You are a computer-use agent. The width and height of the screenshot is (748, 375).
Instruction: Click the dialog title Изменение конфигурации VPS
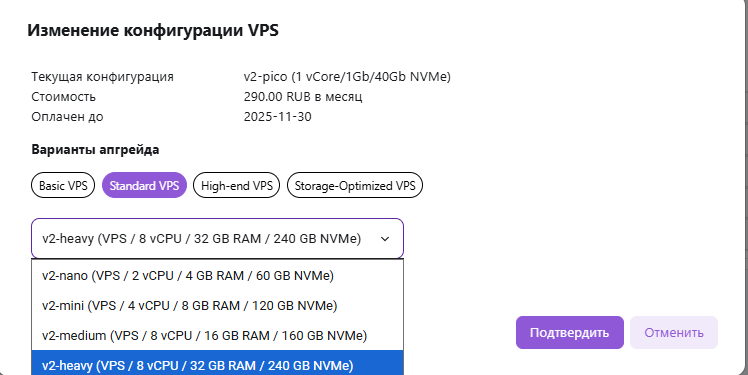point(153,31)
